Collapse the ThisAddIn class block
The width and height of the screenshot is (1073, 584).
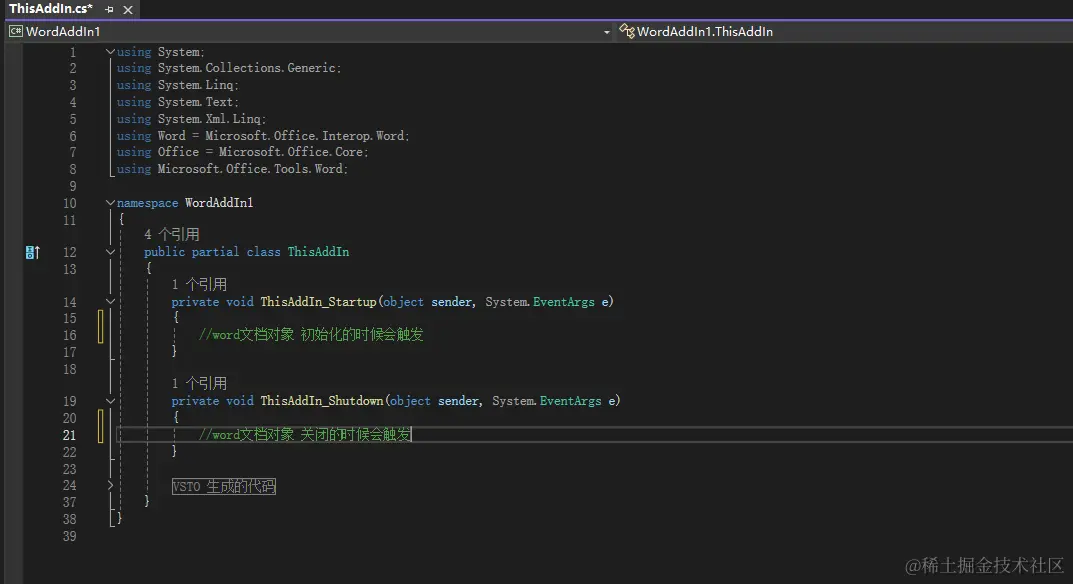(x=110, y=252)
